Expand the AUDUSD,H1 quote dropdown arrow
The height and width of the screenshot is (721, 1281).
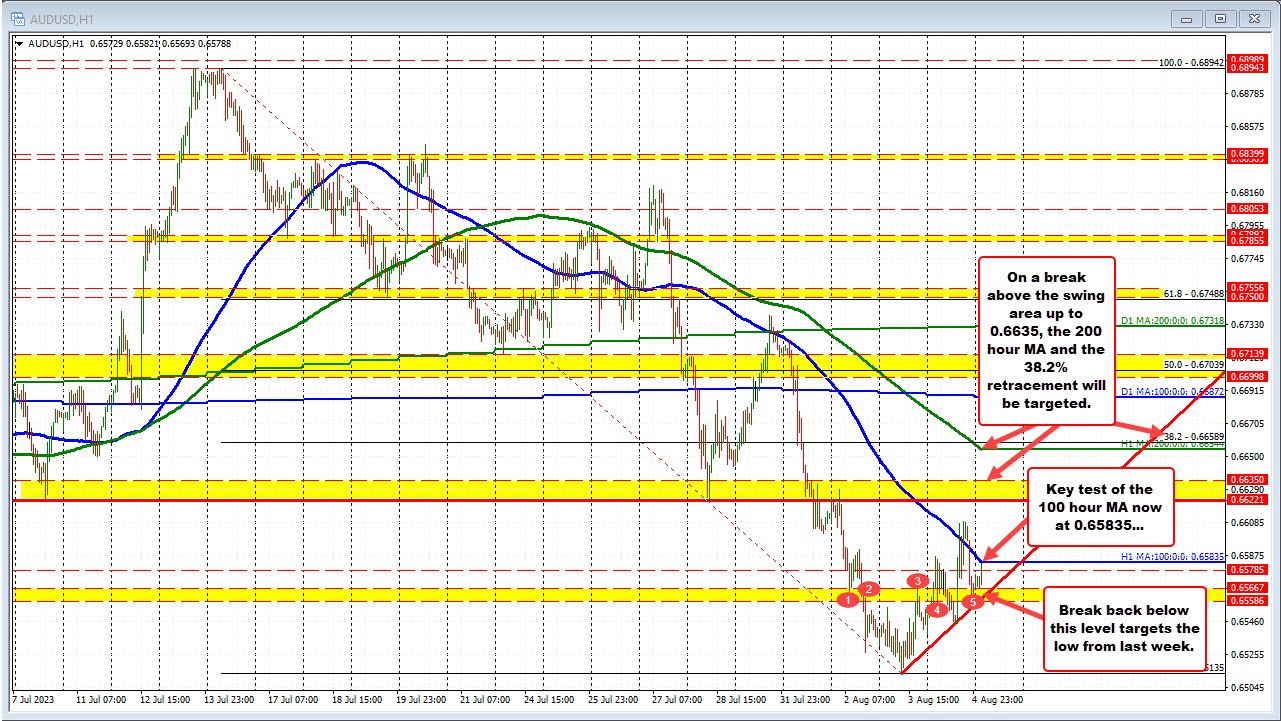coord(20,44)
